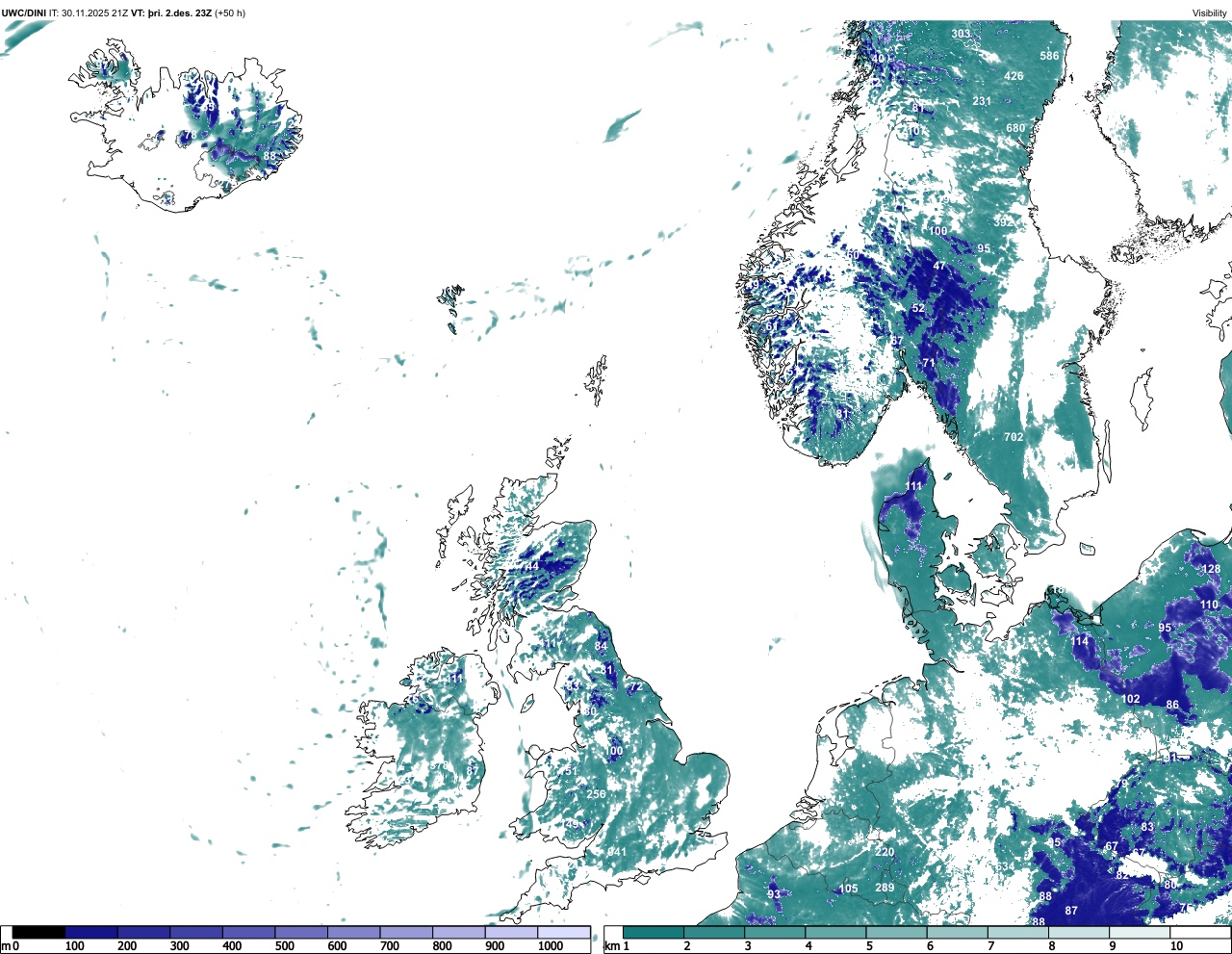The image size is (1232, 954).
Task: Click visibility value 426 in Sweden
Action: (x=1014, y=76)
